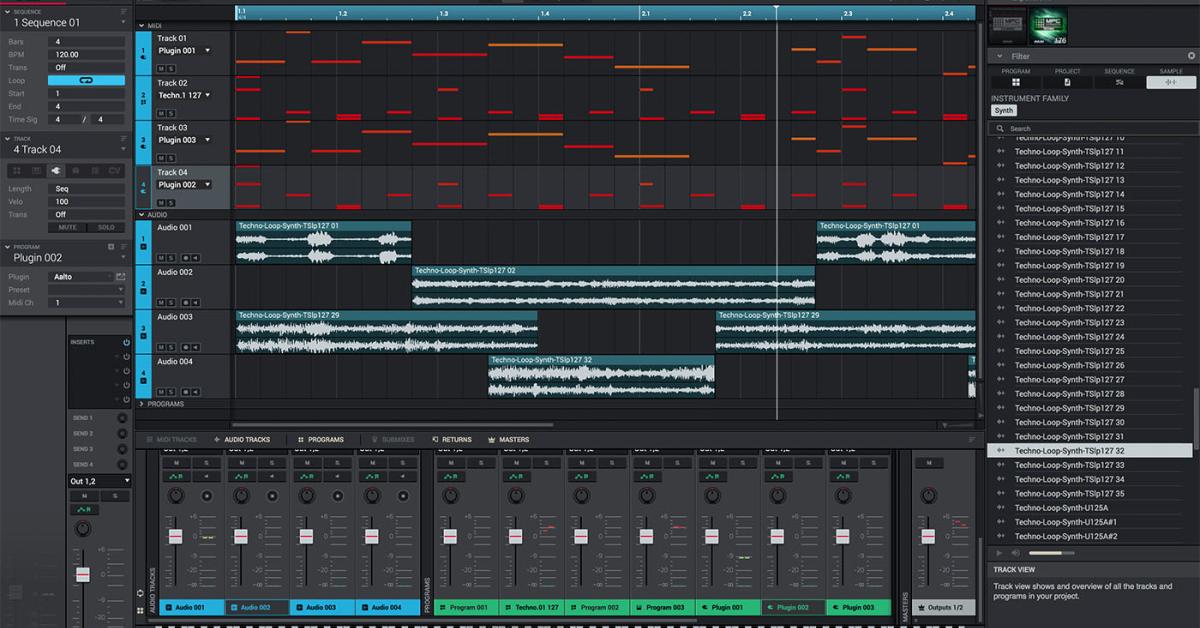
Task: Click the Audio 001 channel volume fader
Action: (x=175, y=537)
